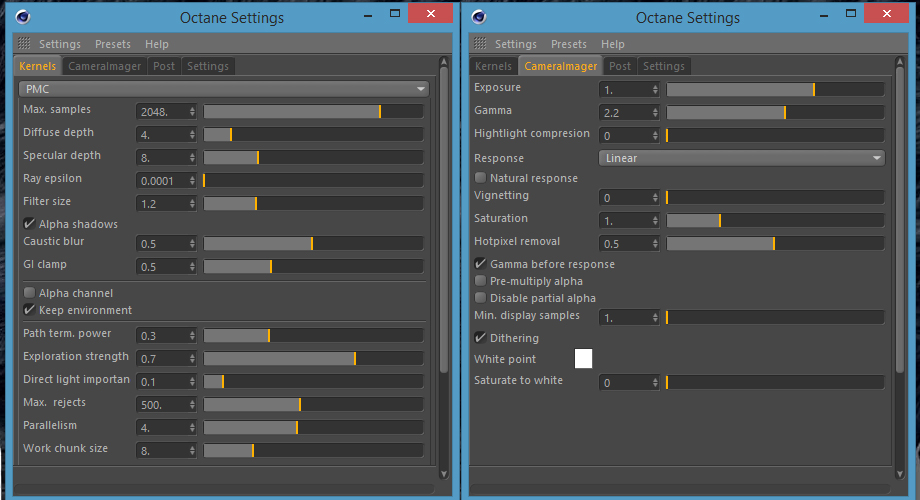Click GI clamp stepper arrows
This screenshot has width=920, height=500.
pyautogui.click(x=192, y=266)
